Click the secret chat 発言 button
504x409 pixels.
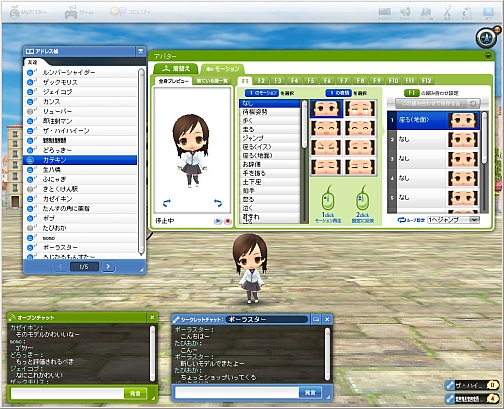310,393
